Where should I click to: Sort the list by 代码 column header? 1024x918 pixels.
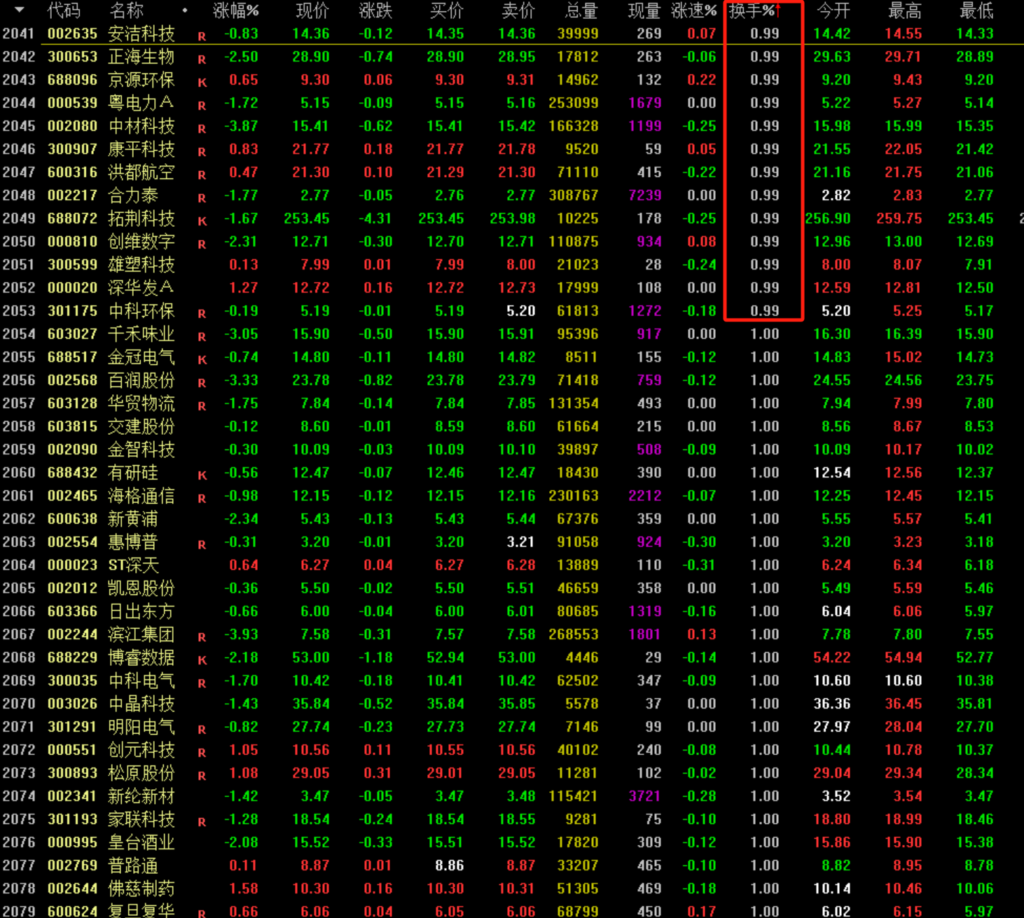[x=64, y=10]
